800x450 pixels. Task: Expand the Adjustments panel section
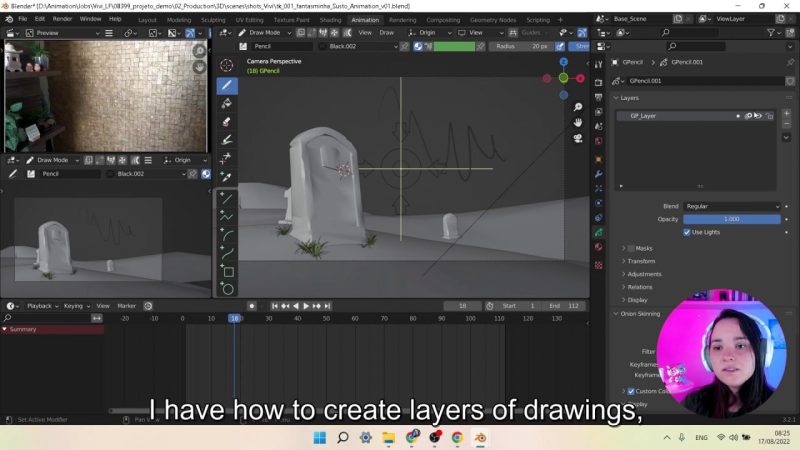tap(644, 274)
